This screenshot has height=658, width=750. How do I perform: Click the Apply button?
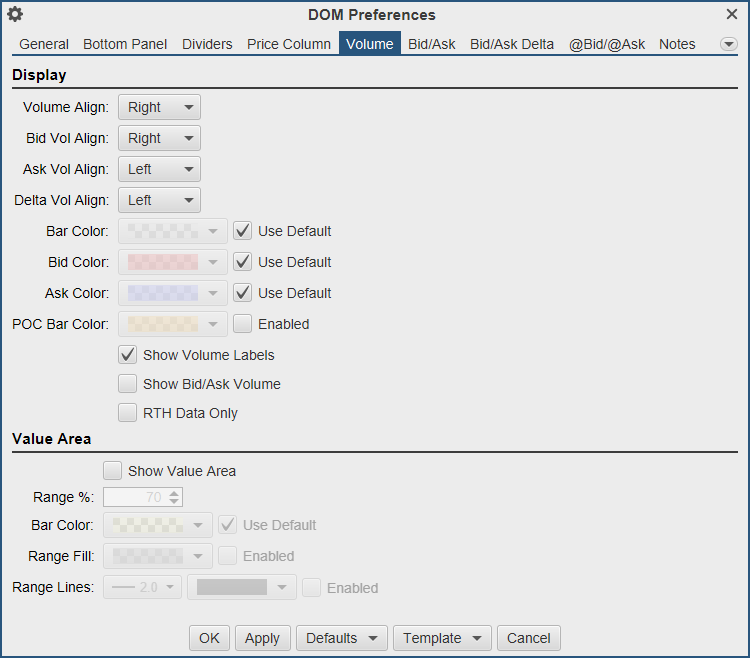click(x=262, y=638)
